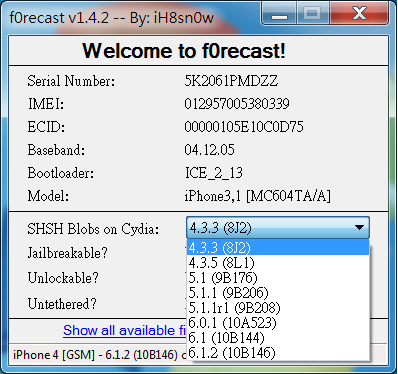Viewport: 398px width, 374px height.
Task: Click the Serial Number: label
Action: (71, 81)
